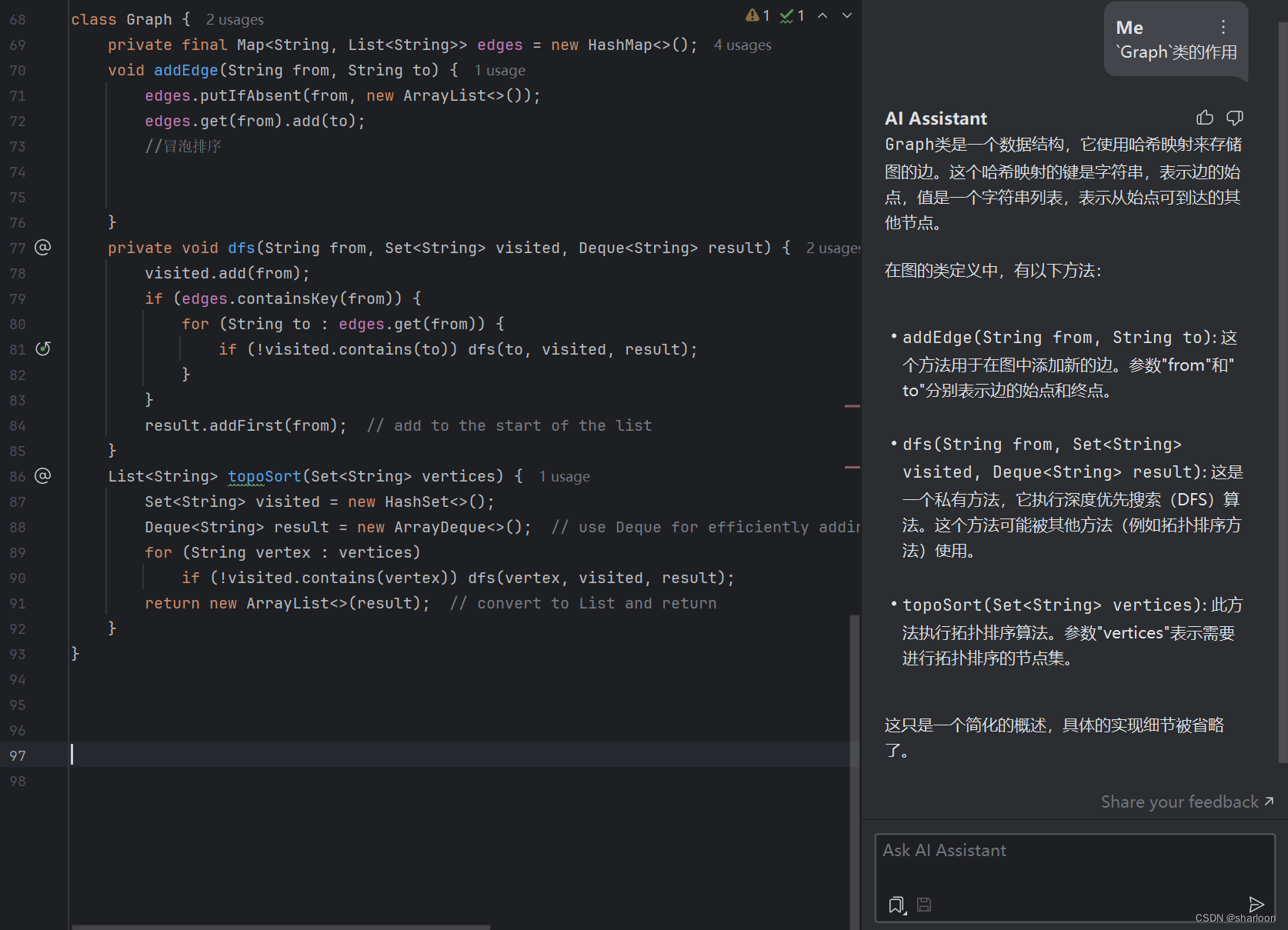
Task: Click the Ask AI Assistant input field
Action: click(1074, 878)
